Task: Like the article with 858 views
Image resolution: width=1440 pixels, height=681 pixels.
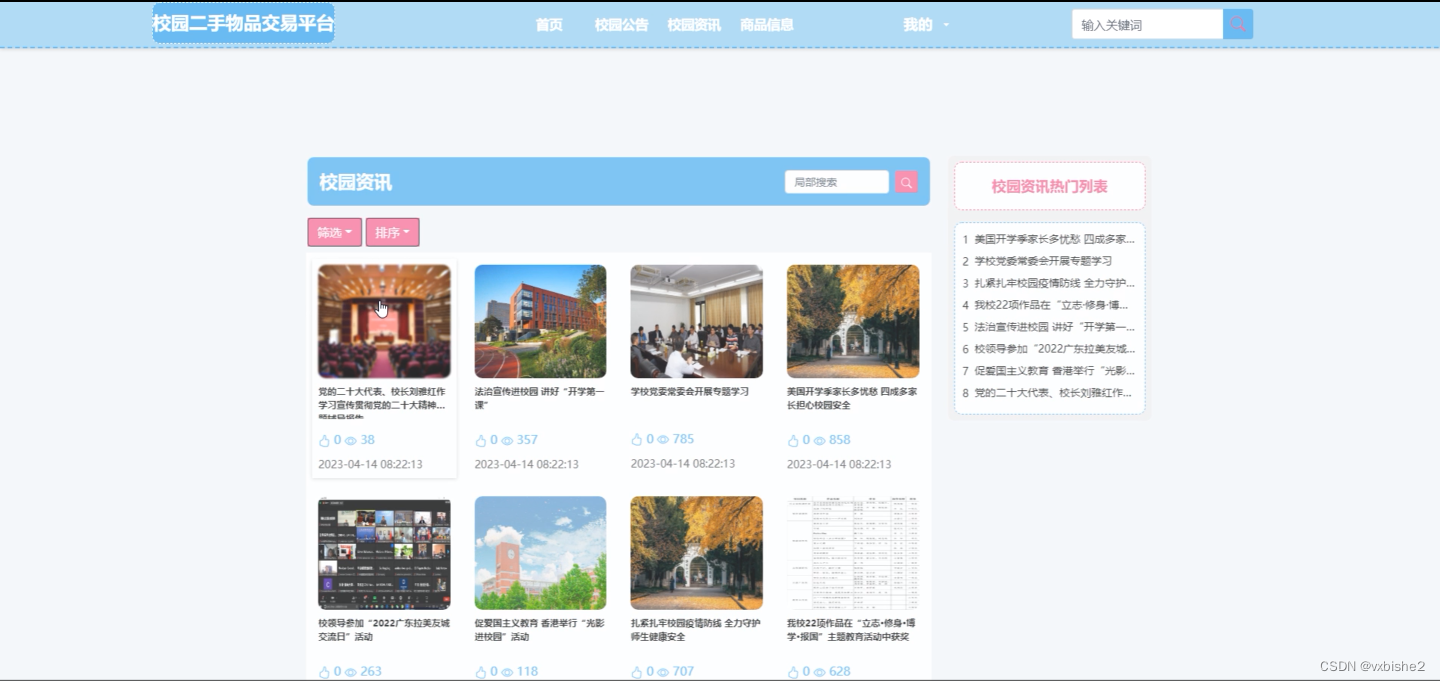Action: coord(793,440)
